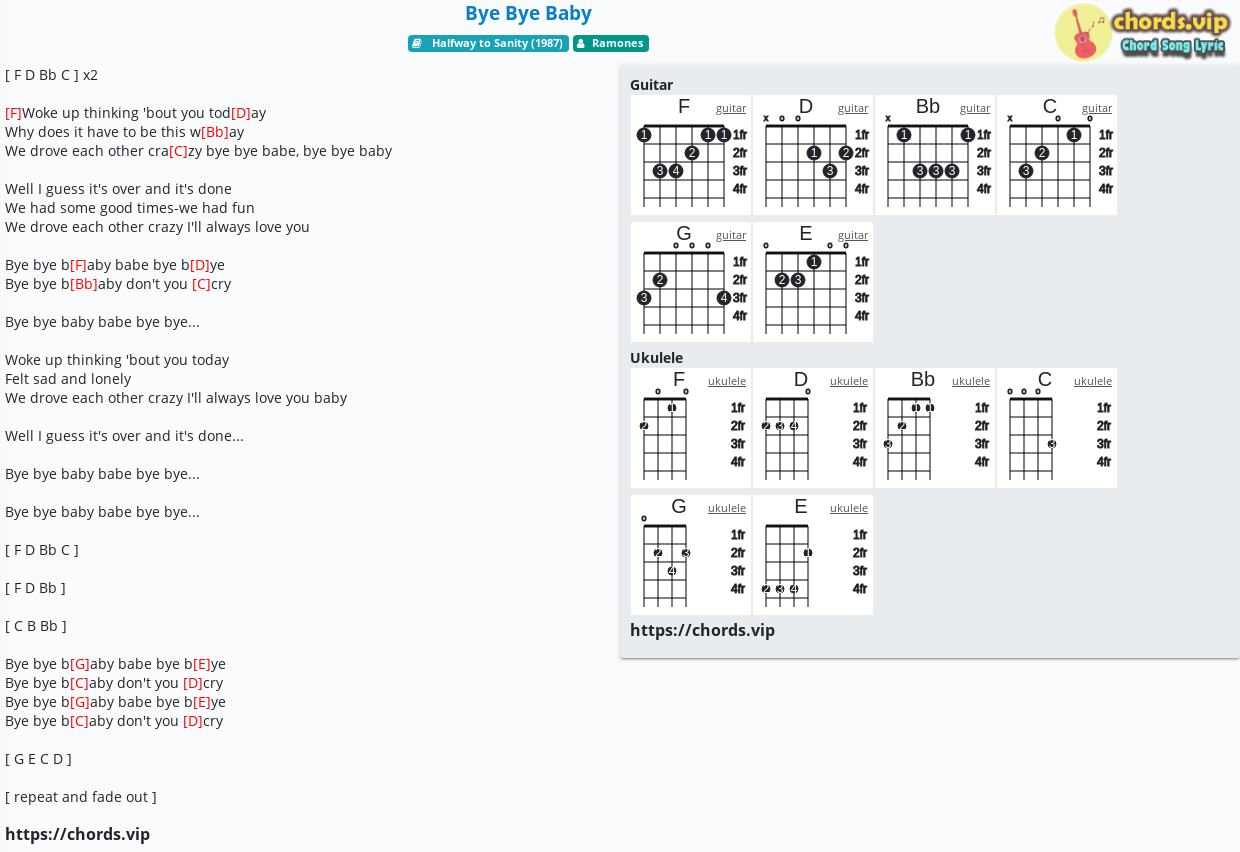This screenshot has width=1240, height=852.
Task: Click [F] chord before 'Woke up thinking'
Action: [x=13, y=113]
